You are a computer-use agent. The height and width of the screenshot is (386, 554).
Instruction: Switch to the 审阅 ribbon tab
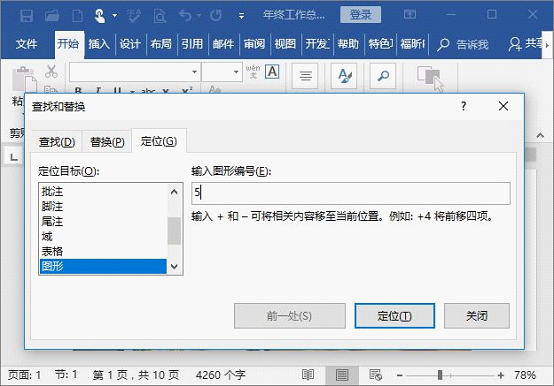[254, 44]
